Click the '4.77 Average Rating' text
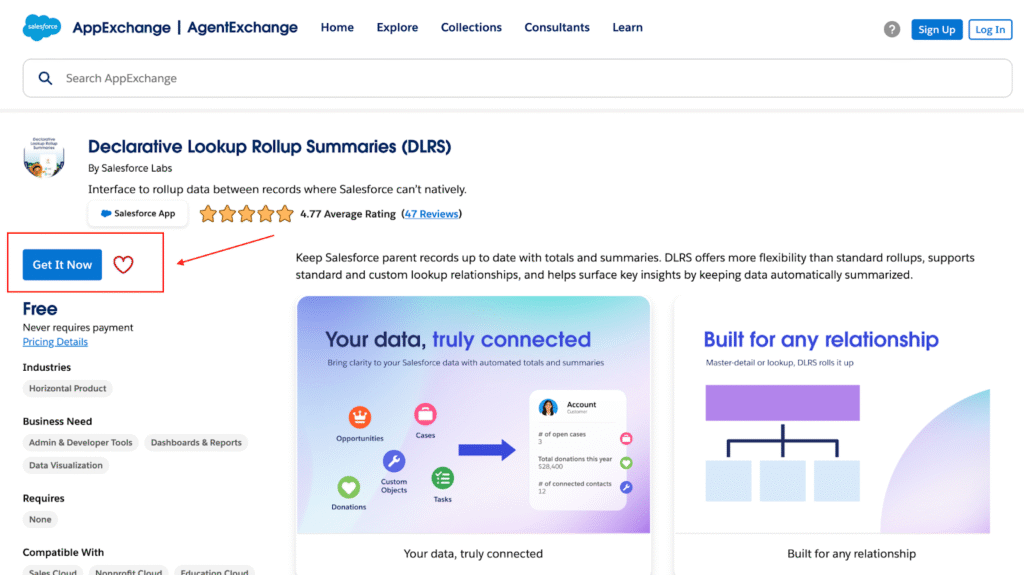 (347, 214)
